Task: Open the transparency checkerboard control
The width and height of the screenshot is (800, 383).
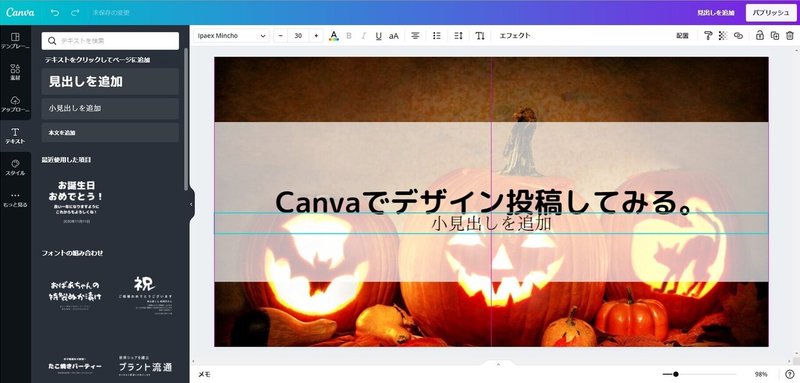Action: click(x=723, y=36)
